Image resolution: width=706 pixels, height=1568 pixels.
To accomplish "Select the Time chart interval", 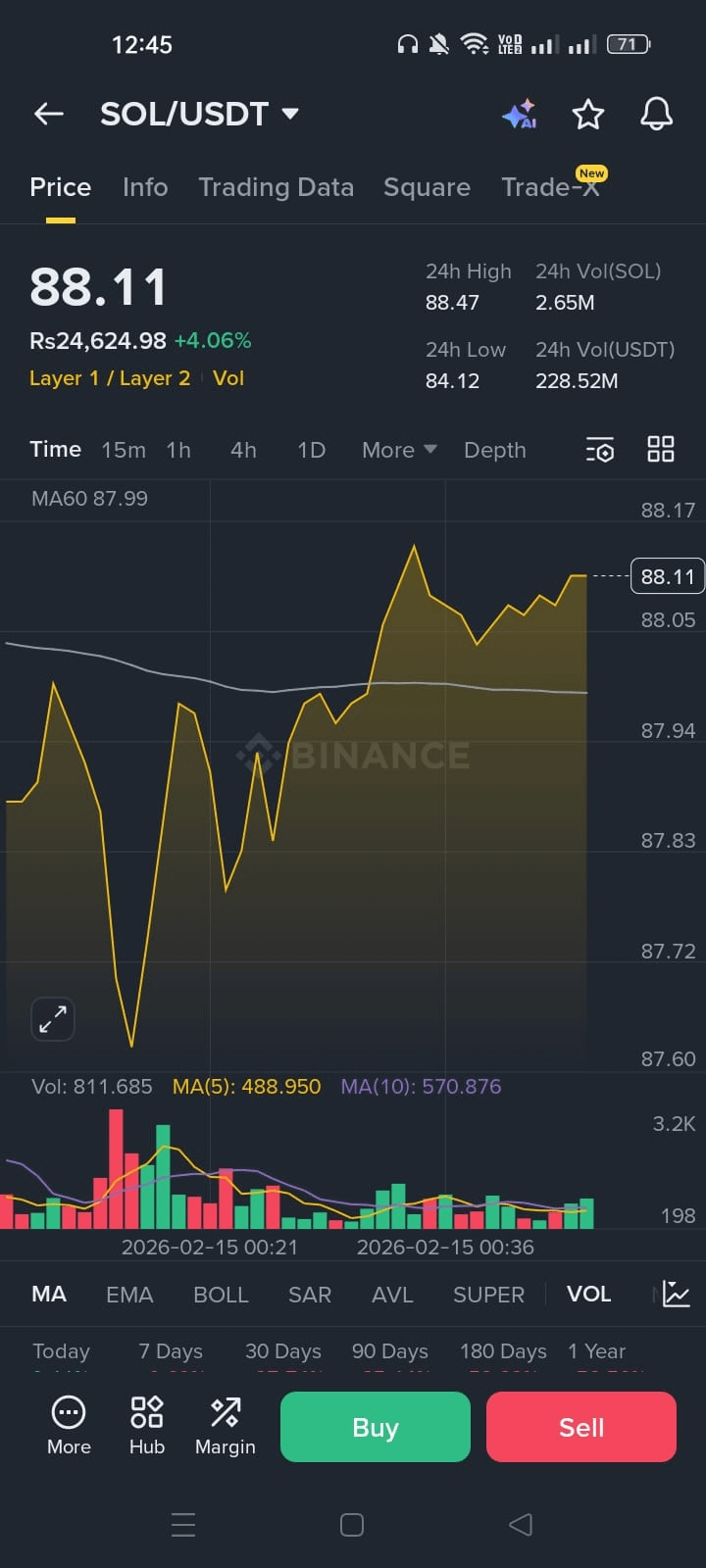I will (55, 450).
